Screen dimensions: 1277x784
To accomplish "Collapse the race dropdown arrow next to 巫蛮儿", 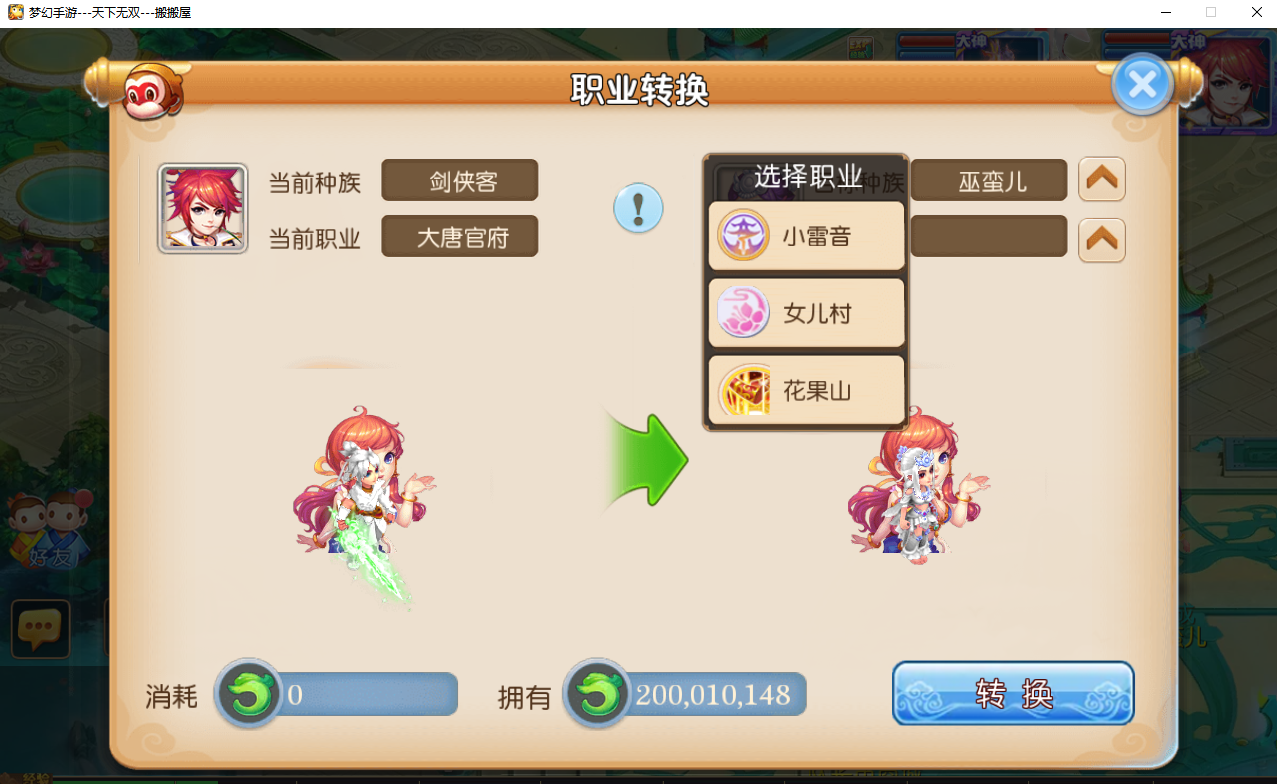I will [1102, 180].
